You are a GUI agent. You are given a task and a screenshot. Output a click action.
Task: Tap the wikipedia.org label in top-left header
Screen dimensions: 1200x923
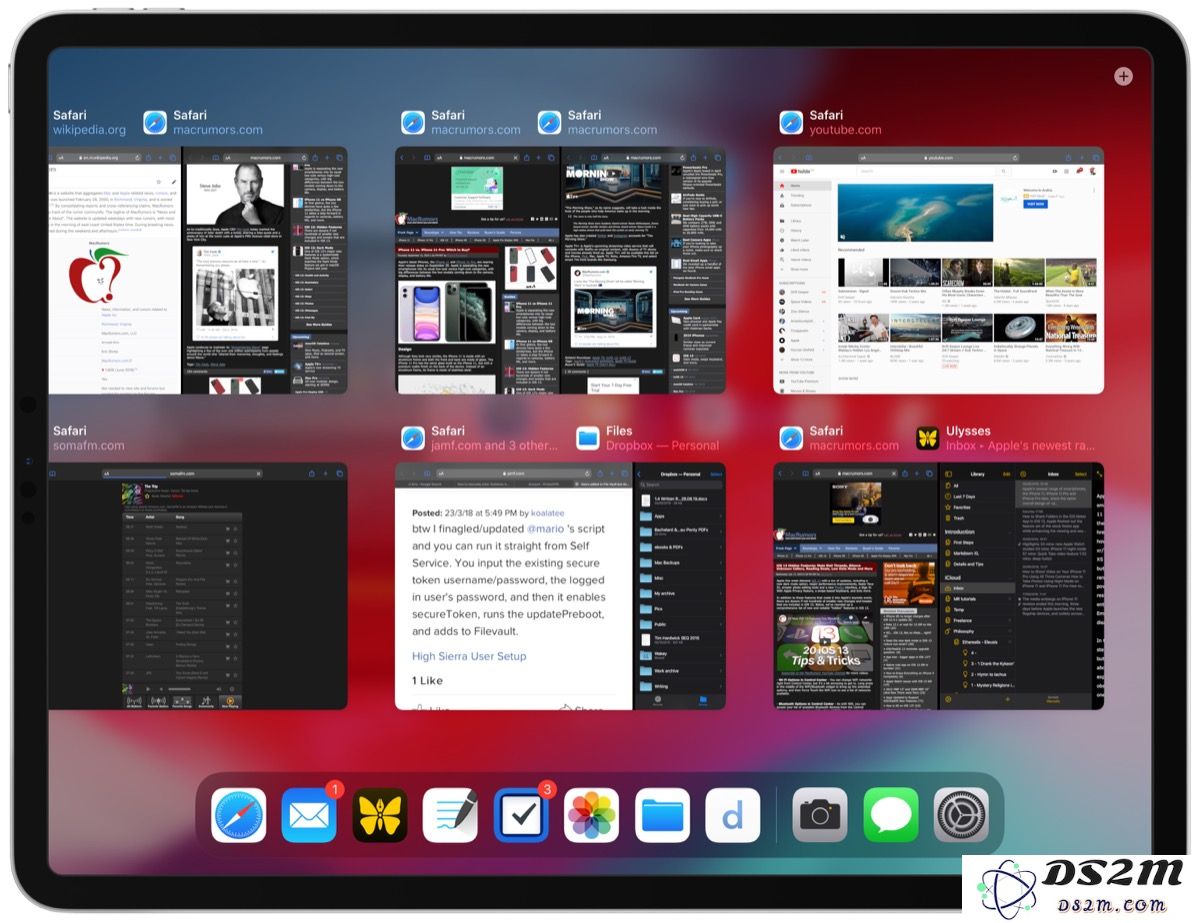point(89,130)
